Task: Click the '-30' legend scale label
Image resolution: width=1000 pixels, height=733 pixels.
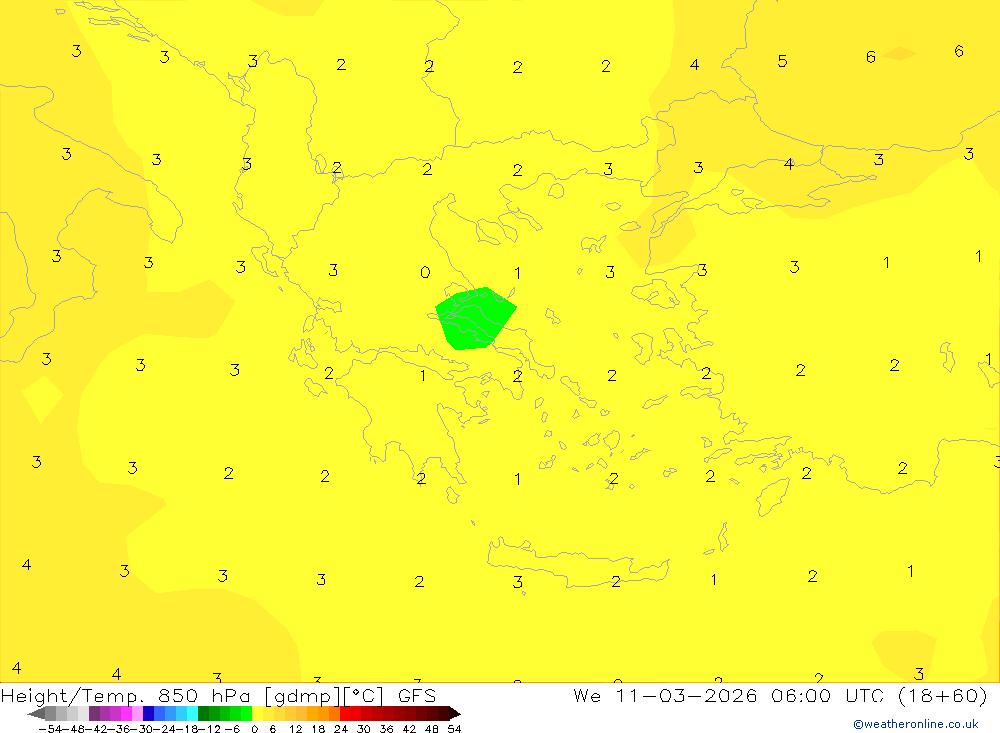Action: click(141, 729)
